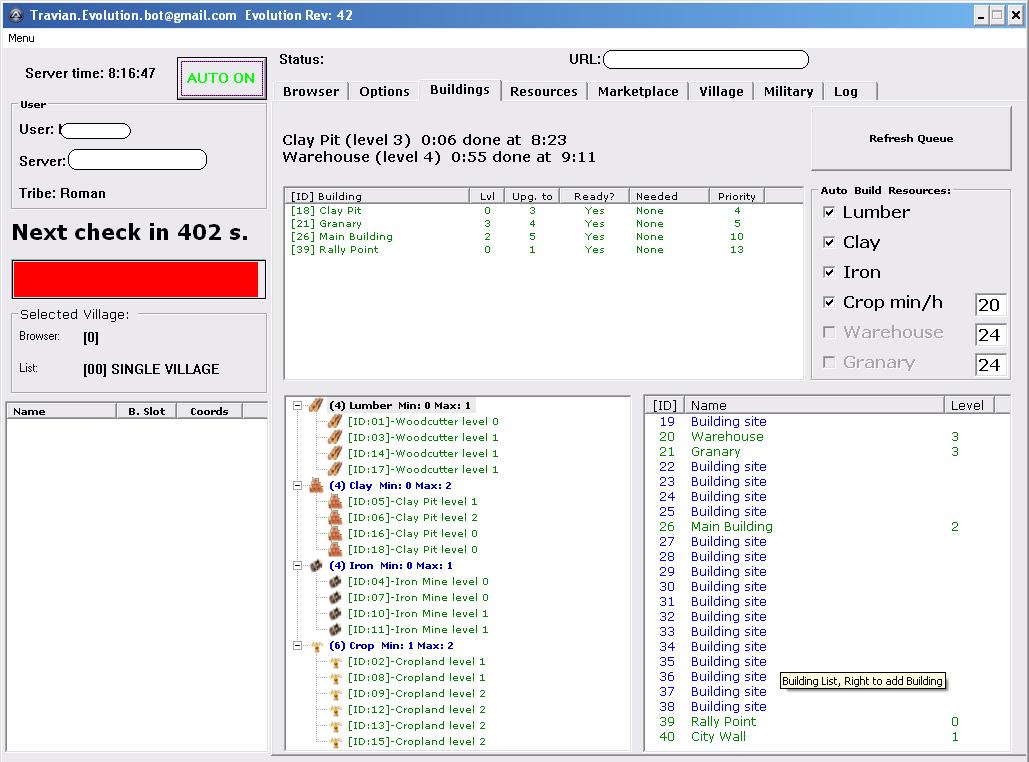
Task: Collapse the Lumber tree group
Action: 298,406
